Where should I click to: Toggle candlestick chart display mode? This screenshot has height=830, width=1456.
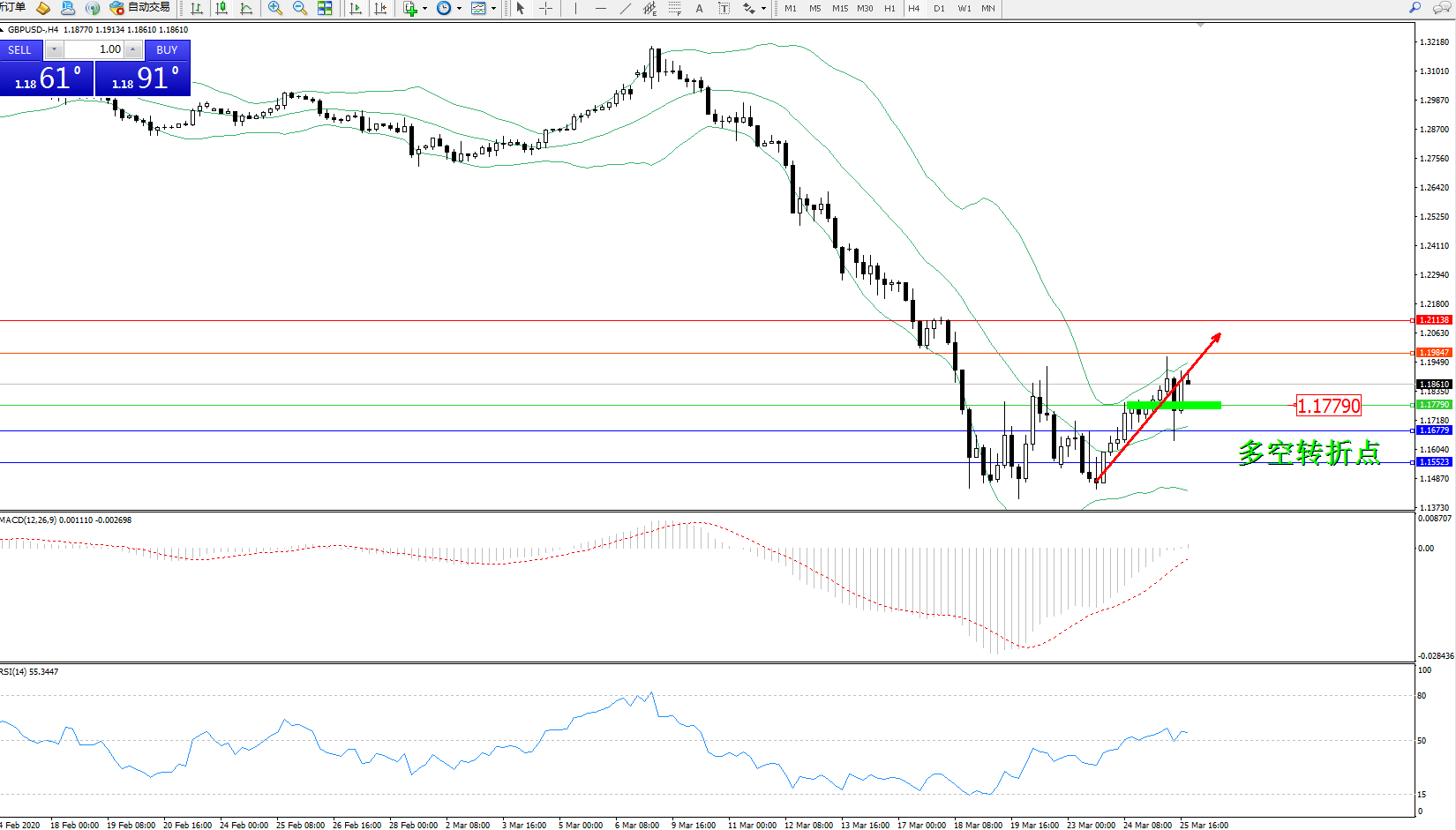point(221,8)
